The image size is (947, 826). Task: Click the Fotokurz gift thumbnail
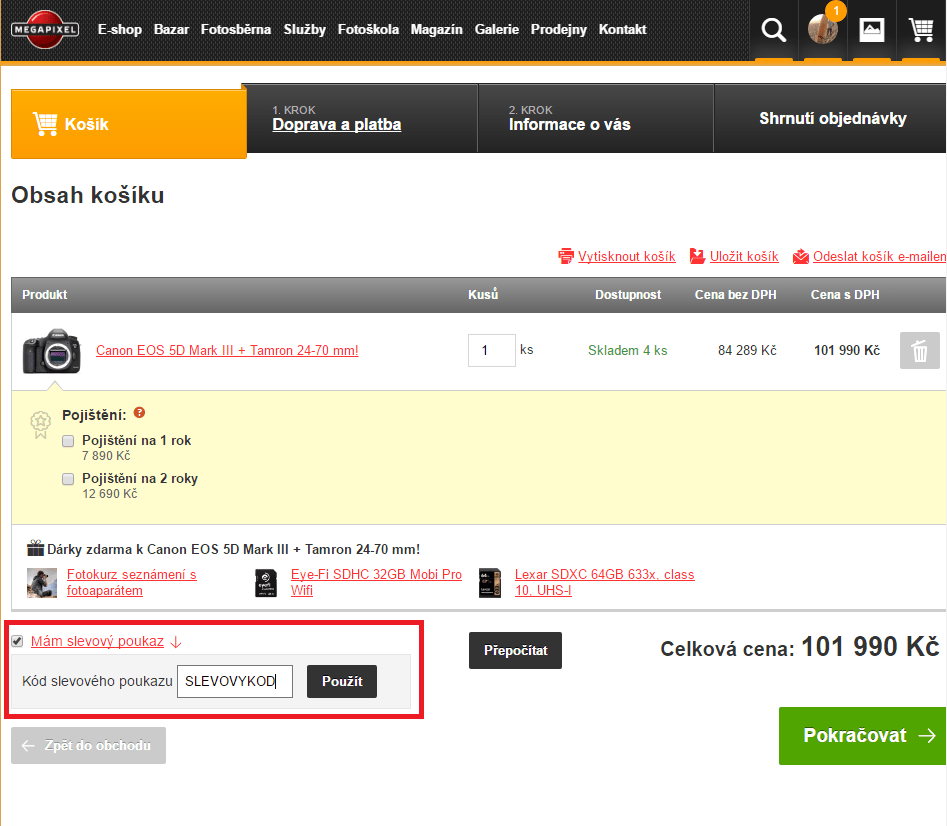(x=42, y=583)
